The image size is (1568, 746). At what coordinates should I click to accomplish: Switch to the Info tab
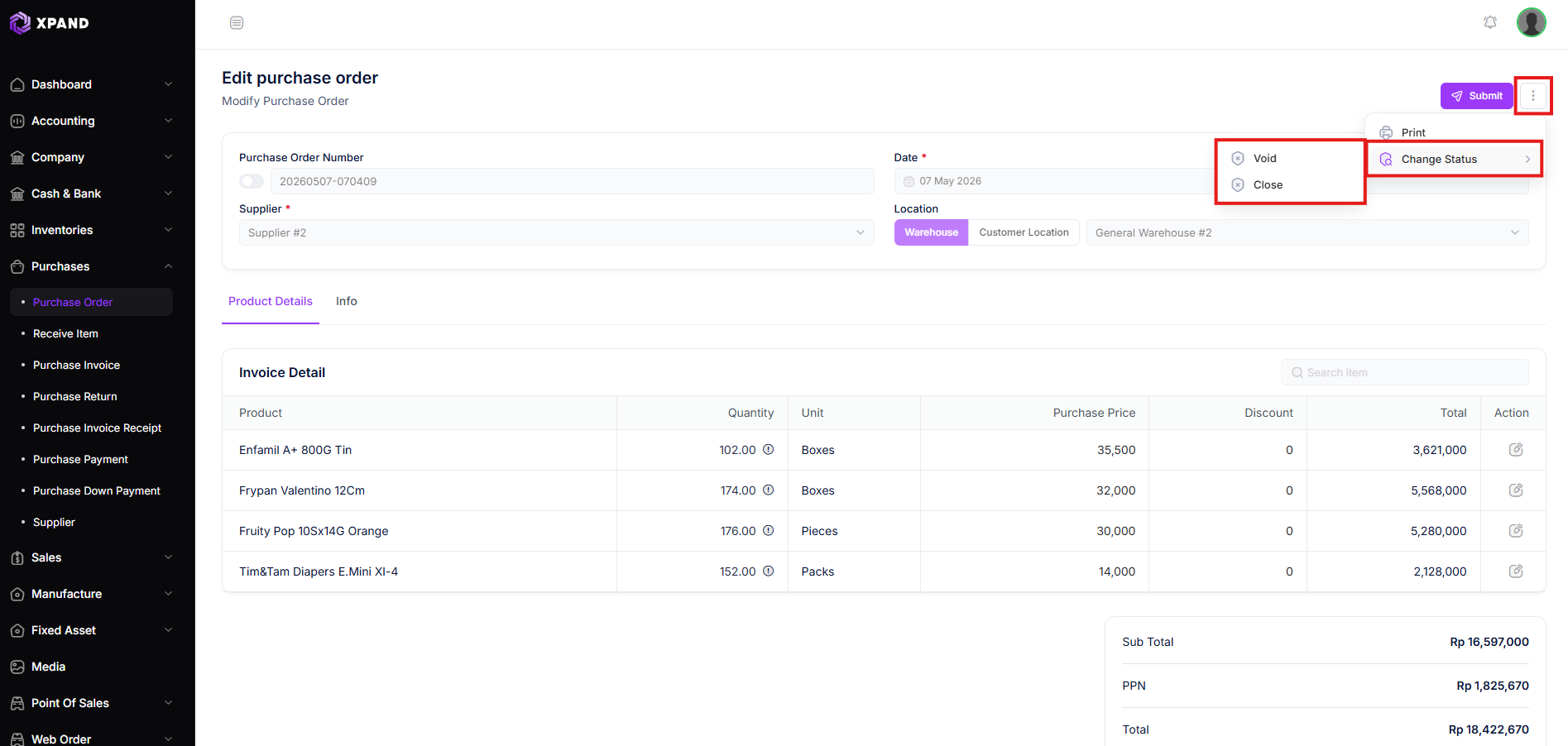[x=347, y=301]
